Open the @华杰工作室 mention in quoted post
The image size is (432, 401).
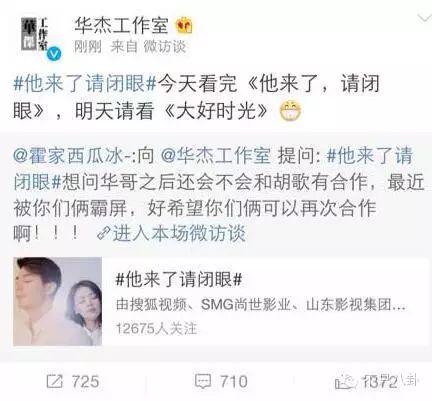(216, 156)
